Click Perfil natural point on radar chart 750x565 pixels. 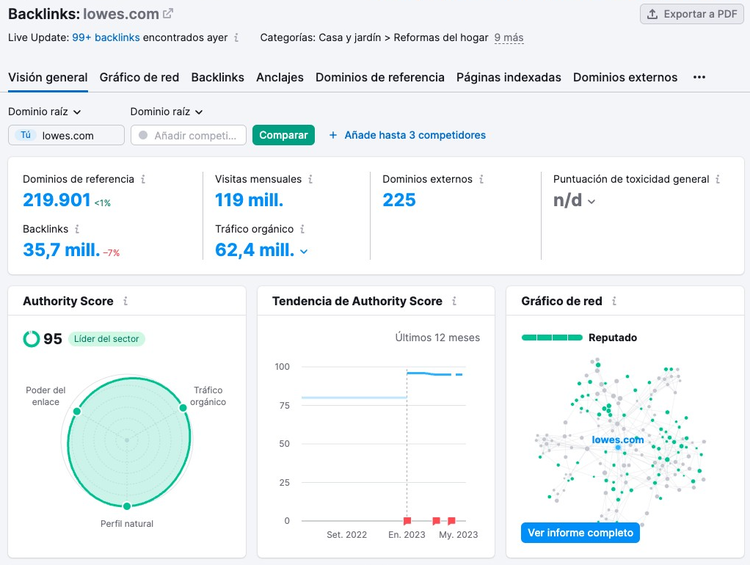pos(127,506)
